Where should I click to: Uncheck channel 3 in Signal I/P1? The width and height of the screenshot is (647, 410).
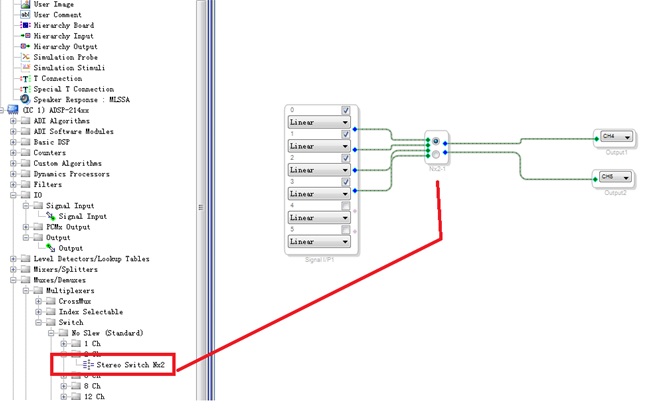point(345,182)
